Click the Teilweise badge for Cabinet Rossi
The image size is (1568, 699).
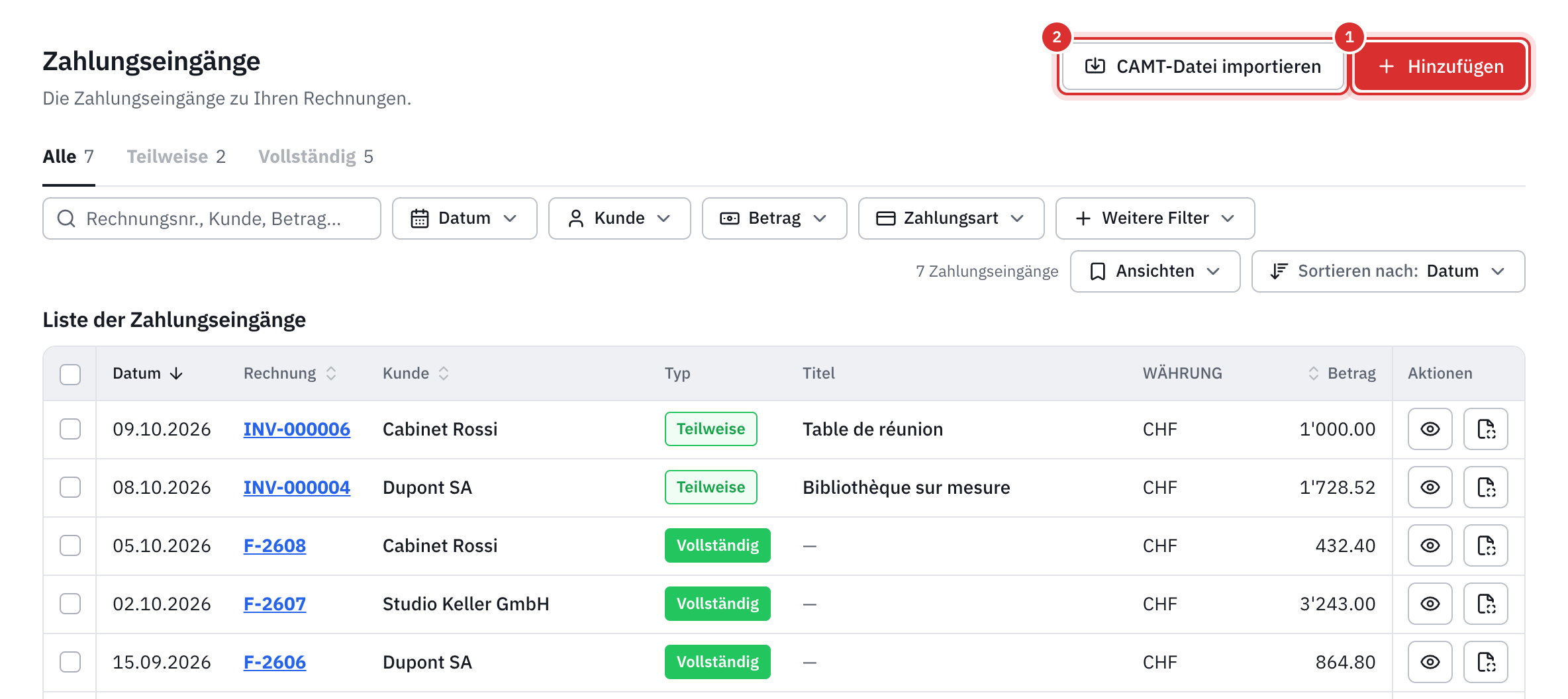click(710, 429)
